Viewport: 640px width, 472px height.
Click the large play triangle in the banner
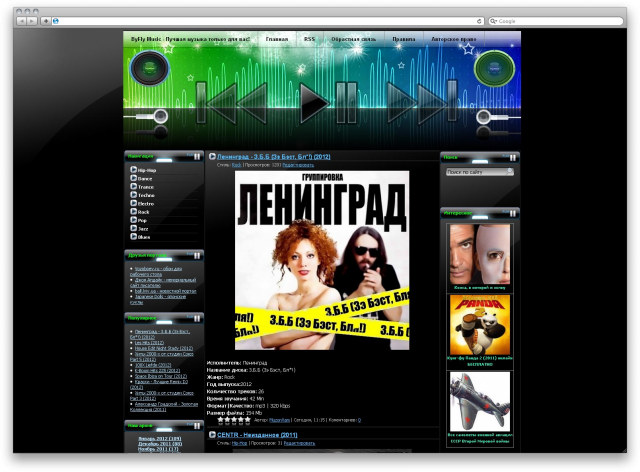[314, 100]
